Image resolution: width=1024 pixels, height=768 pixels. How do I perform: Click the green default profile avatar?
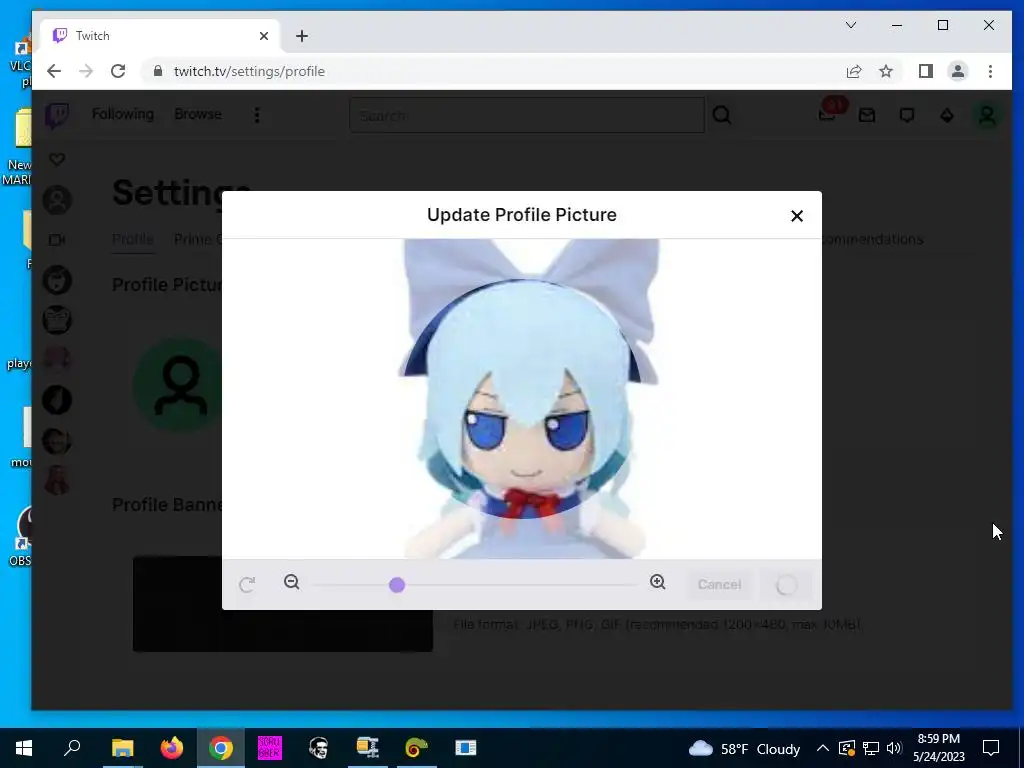tap(180, 385)
